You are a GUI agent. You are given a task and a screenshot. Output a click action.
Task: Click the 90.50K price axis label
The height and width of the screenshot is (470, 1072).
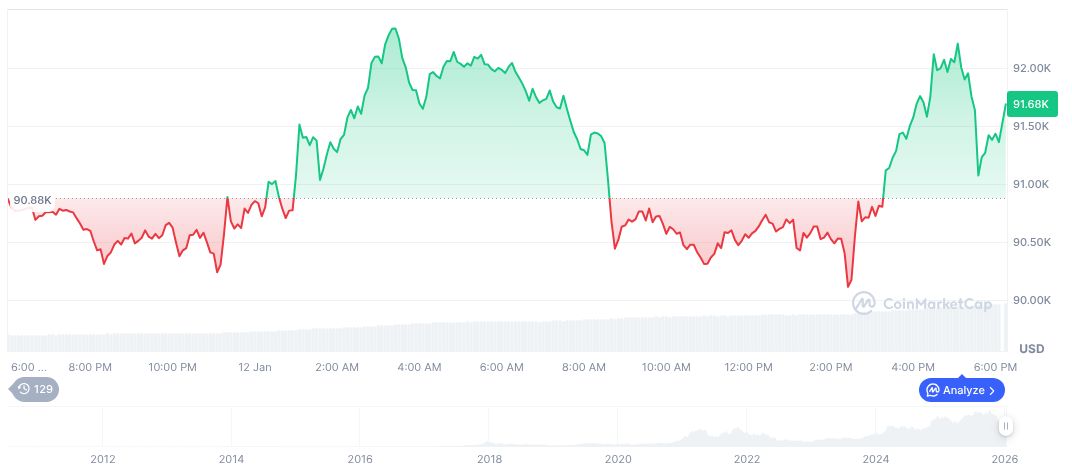tap(1031, 242)
